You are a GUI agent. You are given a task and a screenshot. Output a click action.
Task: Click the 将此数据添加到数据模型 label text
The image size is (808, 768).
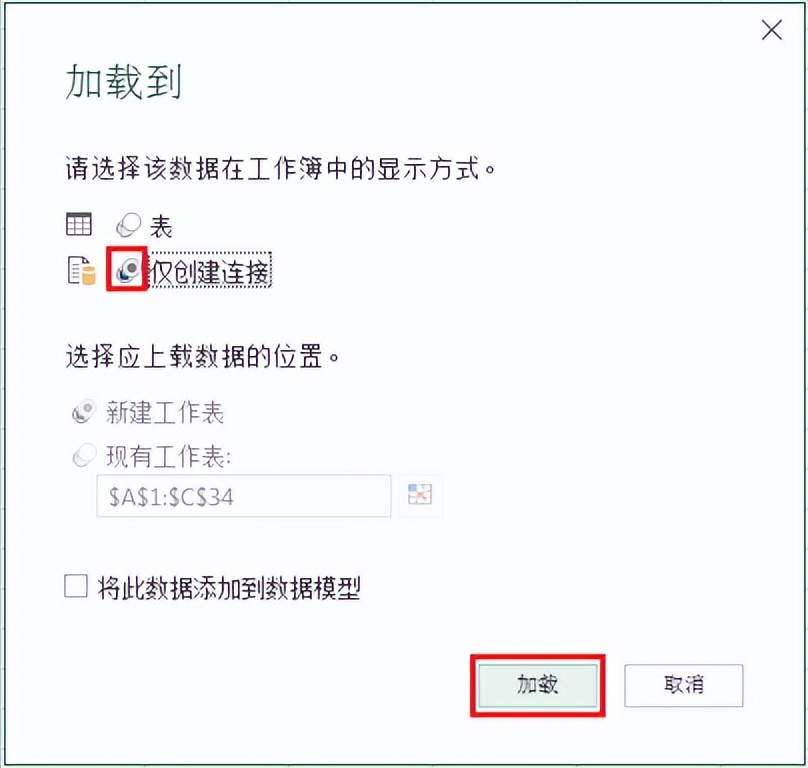229,588
